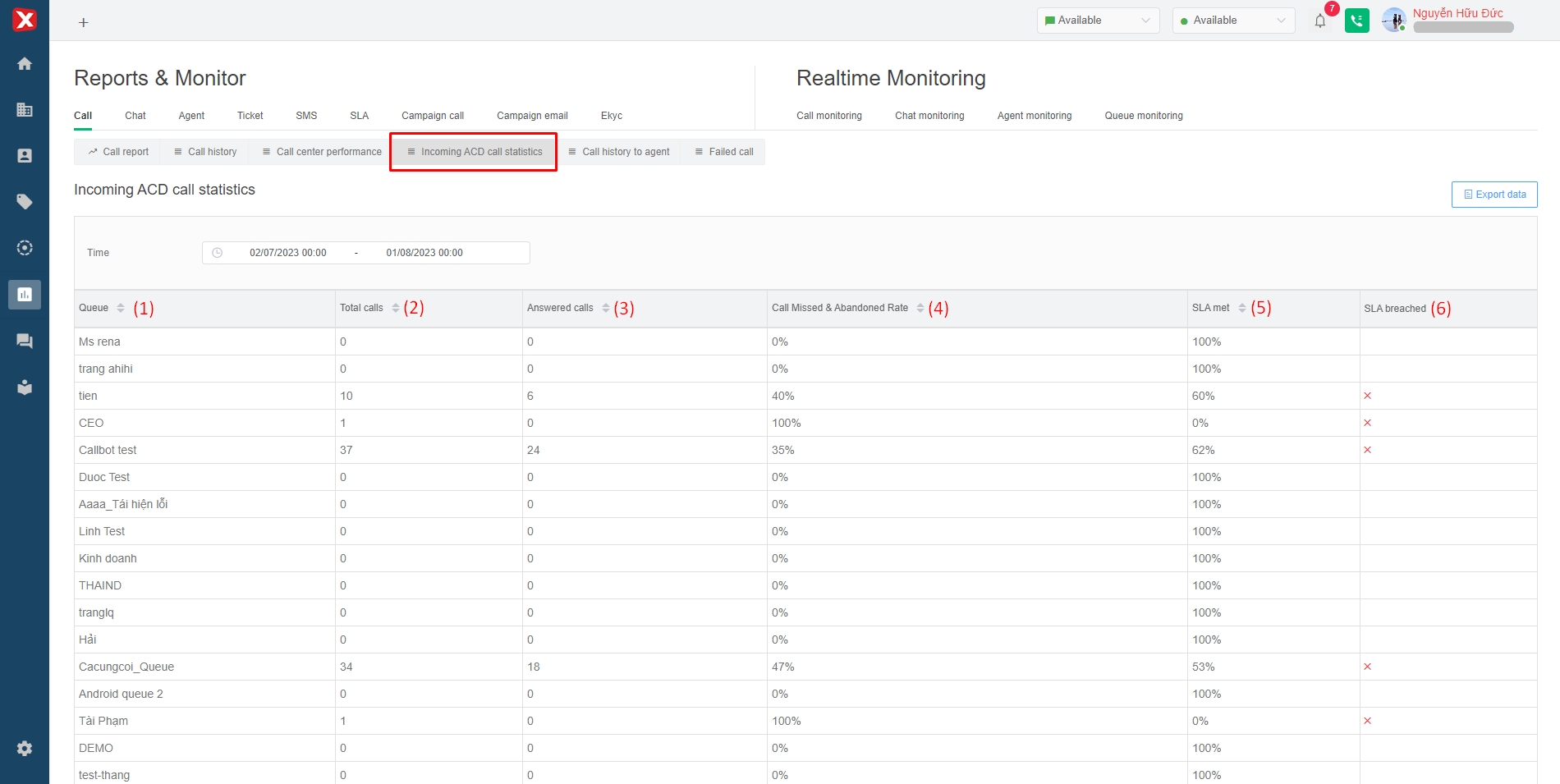The height and width of the screenshot is (784, 1560).
Task: Open the contacts icon in the sidebar
Action: tap(25, 156)
